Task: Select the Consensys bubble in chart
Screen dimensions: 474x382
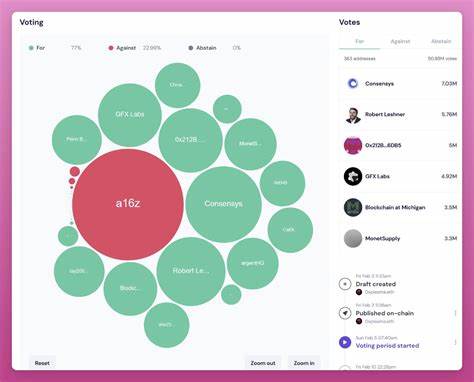Action: [224, 204]
